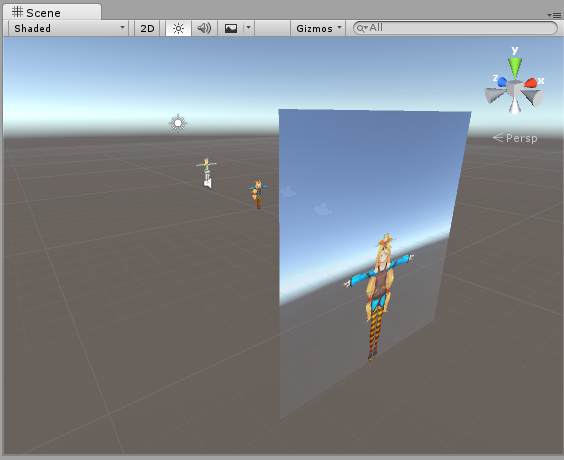Click the green Y axis cone

coord(515,68)
